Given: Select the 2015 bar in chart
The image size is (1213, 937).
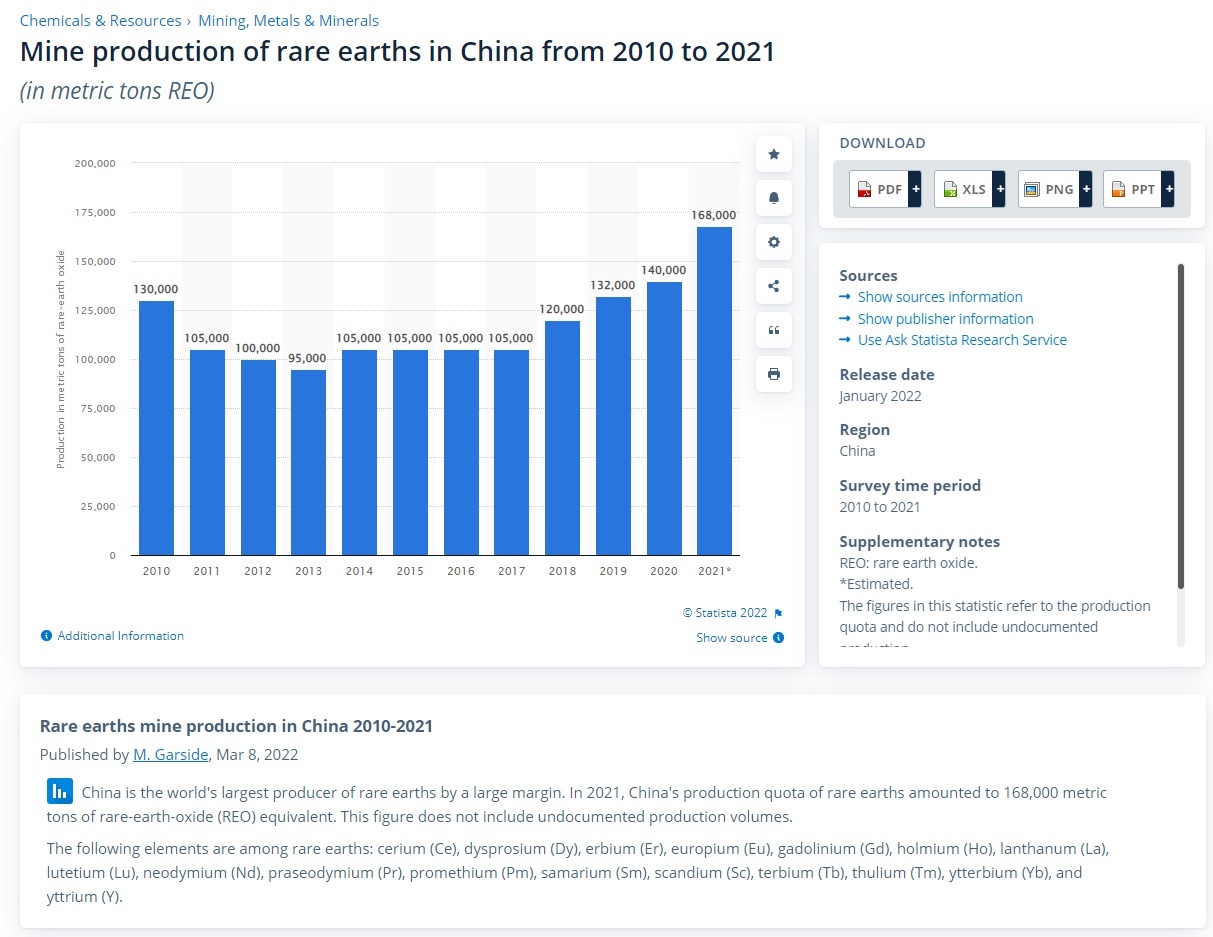Looking at the screenshot, I should (x=410, y=452).
